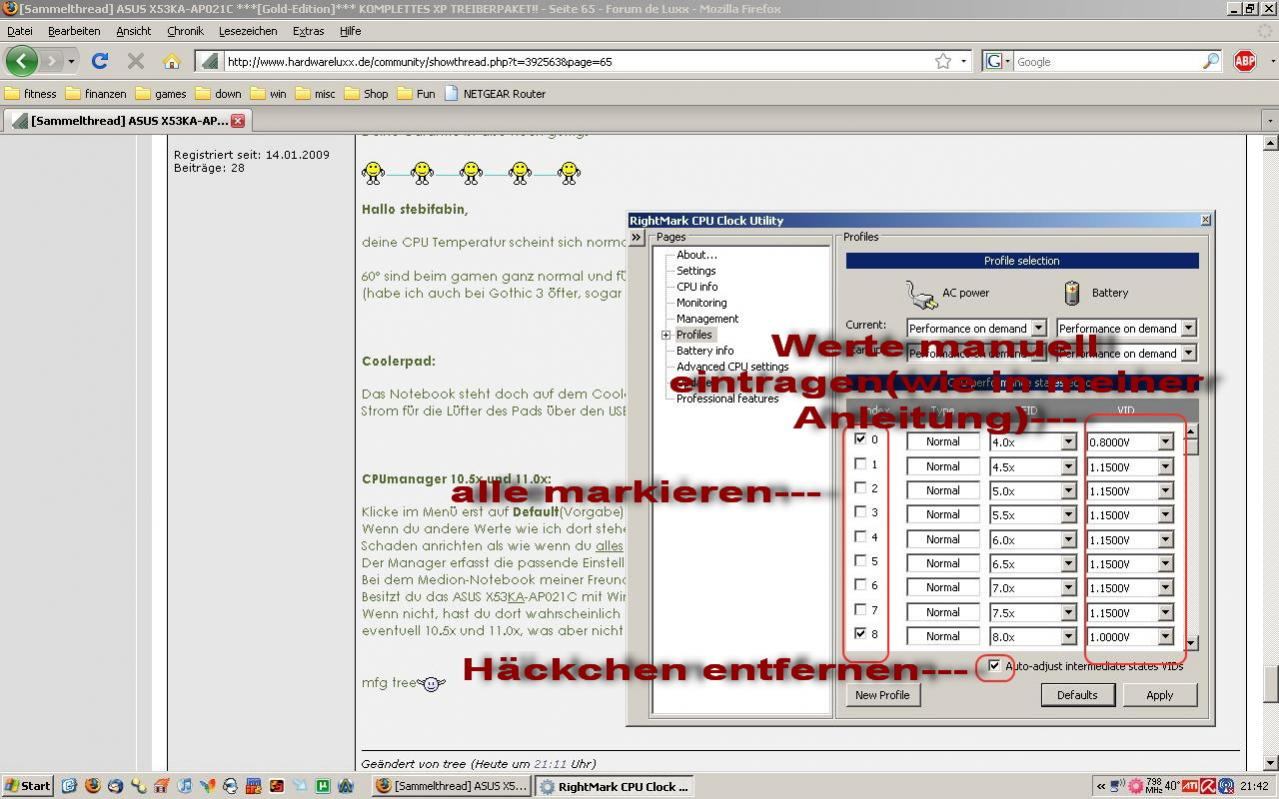Enable performance state index 3 checkbox
1279x799 pixels.
(x=861, y=512)
